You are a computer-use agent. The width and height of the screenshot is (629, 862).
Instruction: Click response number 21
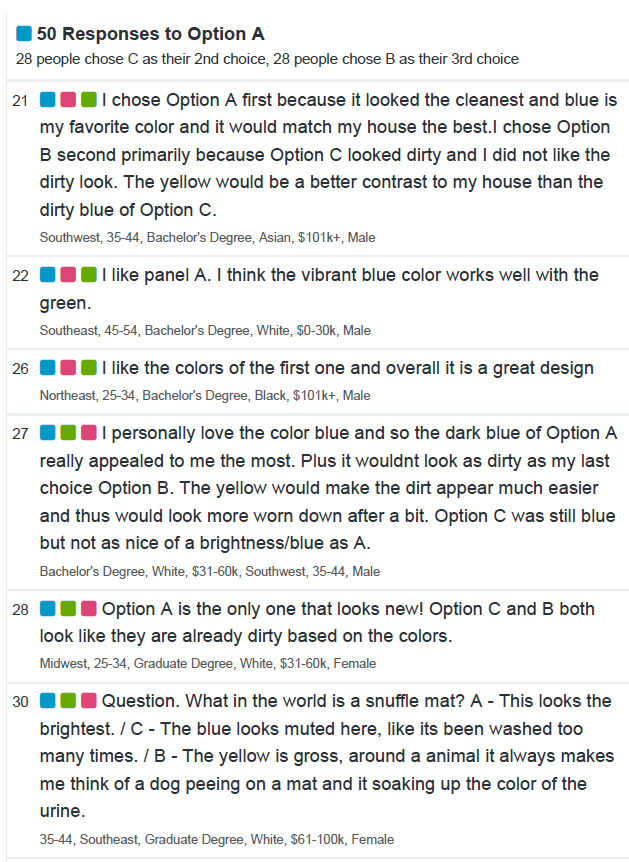tap(20, 101)
